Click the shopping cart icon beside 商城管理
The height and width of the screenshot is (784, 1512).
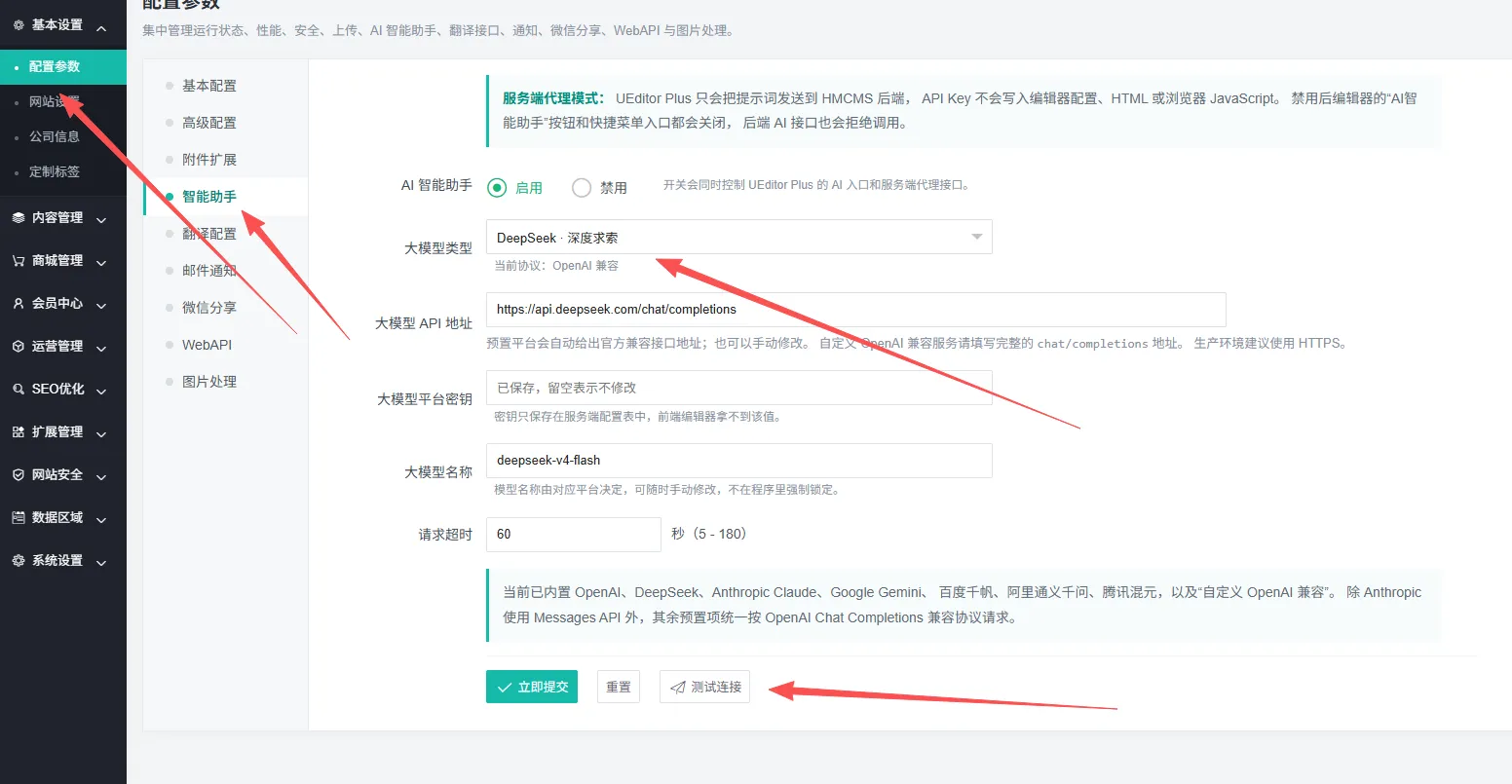(x=19, y=261)
